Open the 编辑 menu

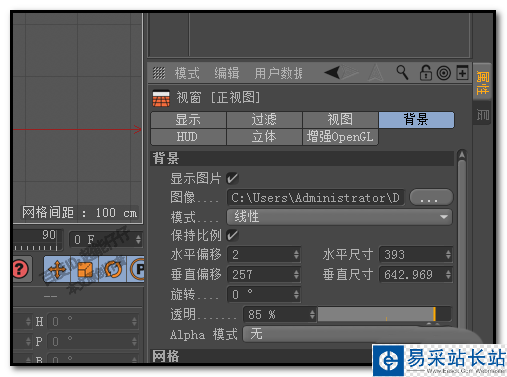[x=227, y=73]
